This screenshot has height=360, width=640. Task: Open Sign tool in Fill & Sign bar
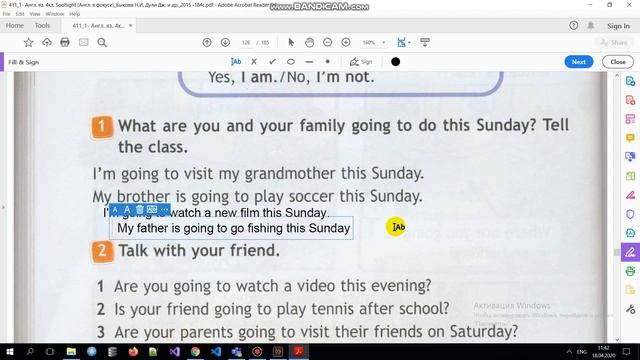pos(361,62)
